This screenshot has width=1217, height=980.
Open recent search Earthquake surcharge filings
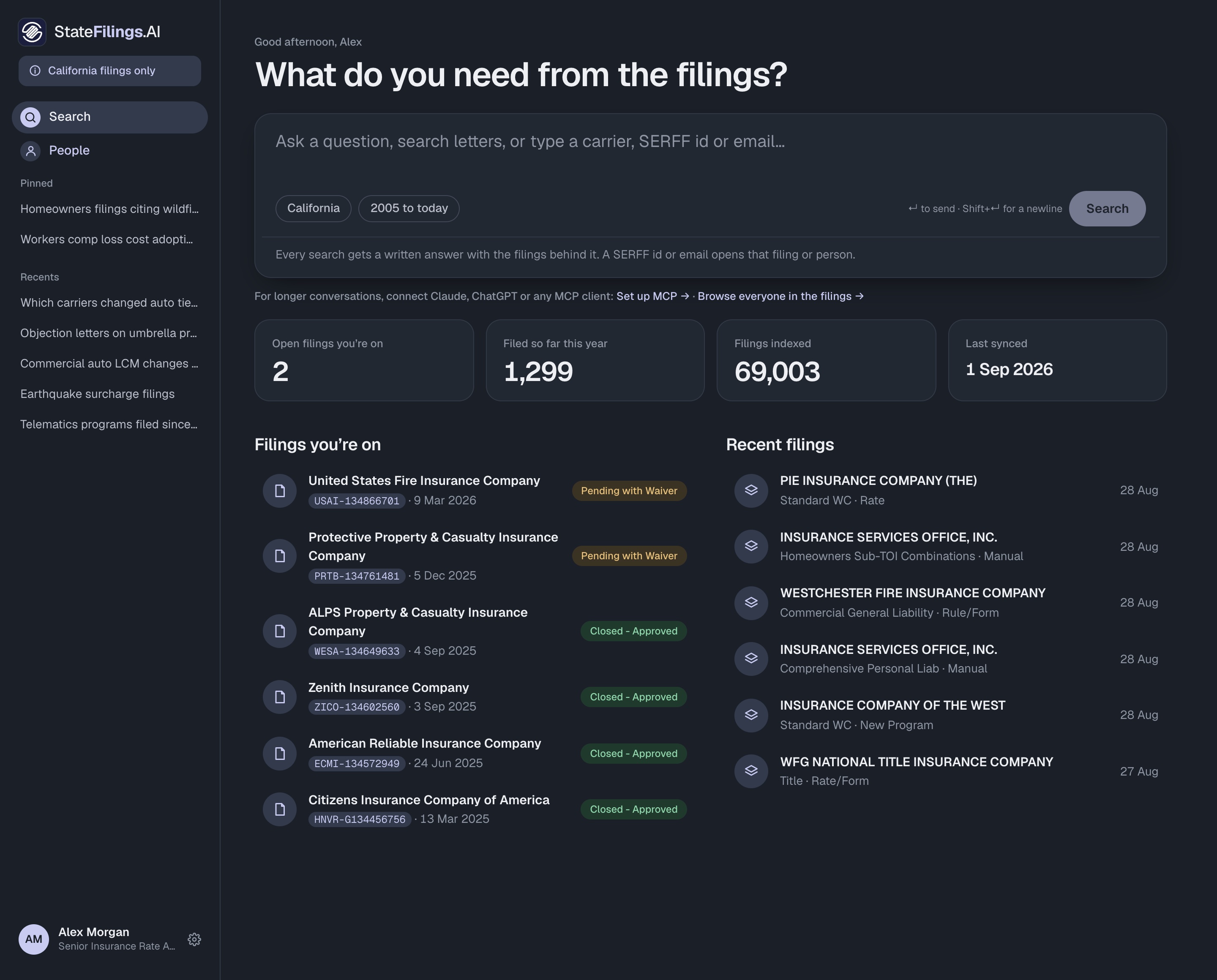109,394
